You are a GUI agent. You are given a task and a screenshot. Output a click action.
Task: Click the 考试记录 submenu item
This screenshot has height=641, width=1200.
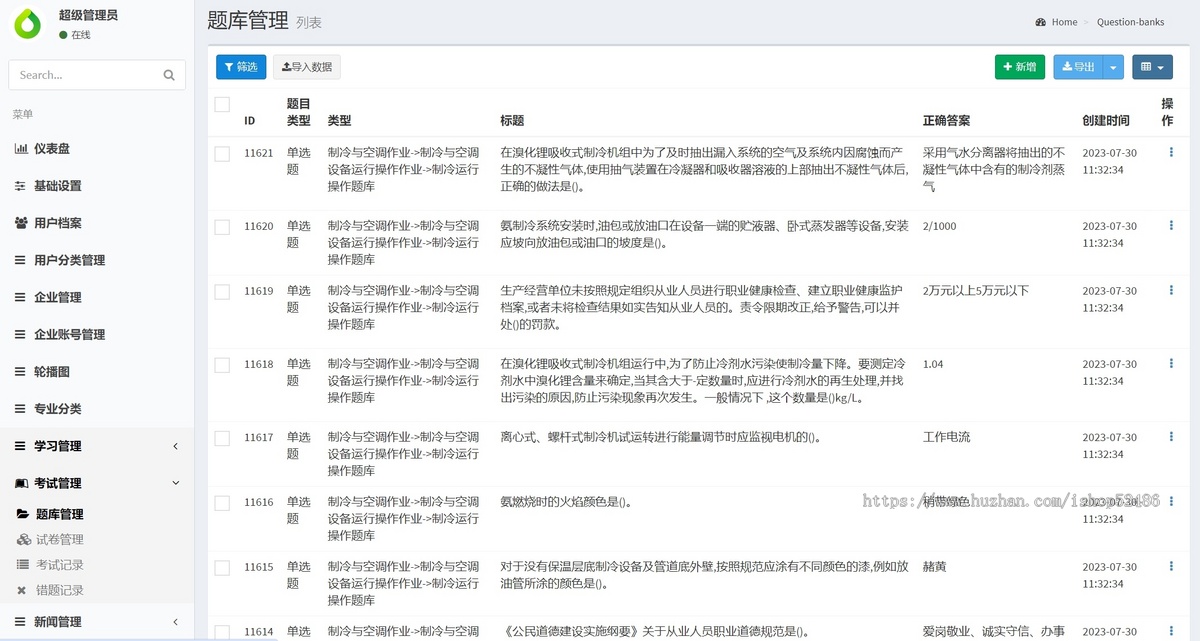[97, 565]
